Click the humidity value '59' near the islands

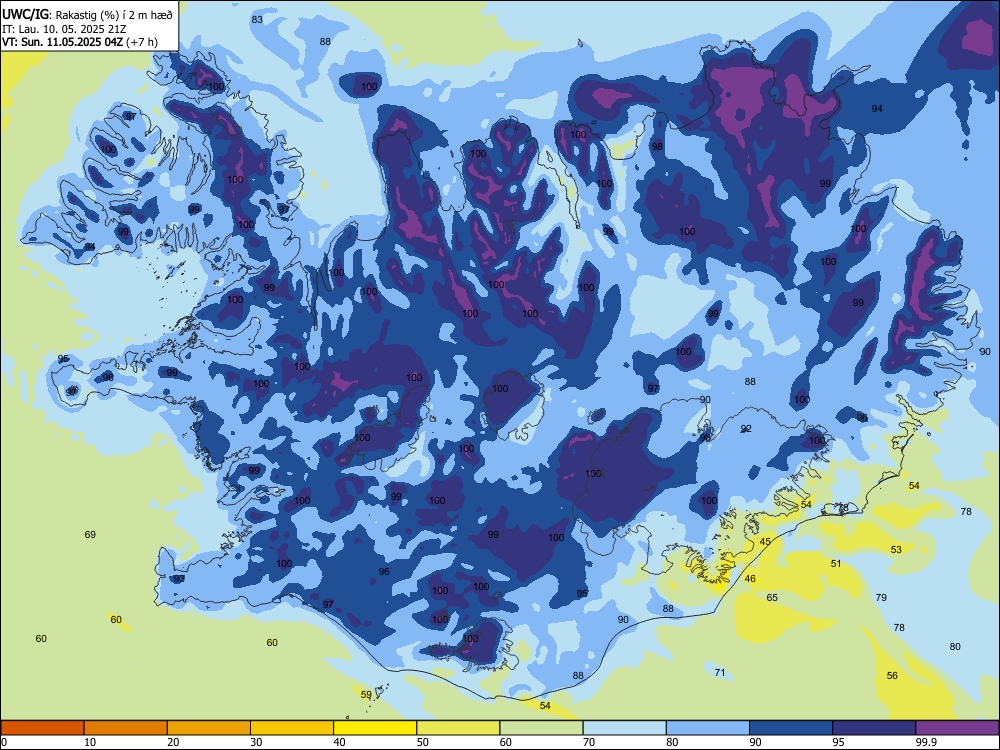pos(366,695)
